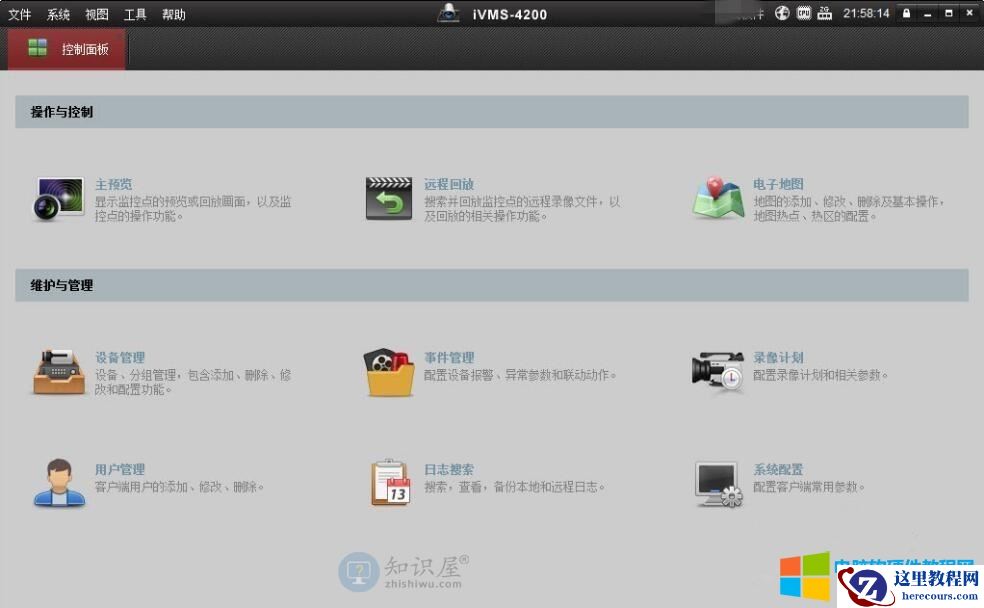Open the 工具 menu
The width and height of the screenshot is (984, 608).
[x=134, y=14]
